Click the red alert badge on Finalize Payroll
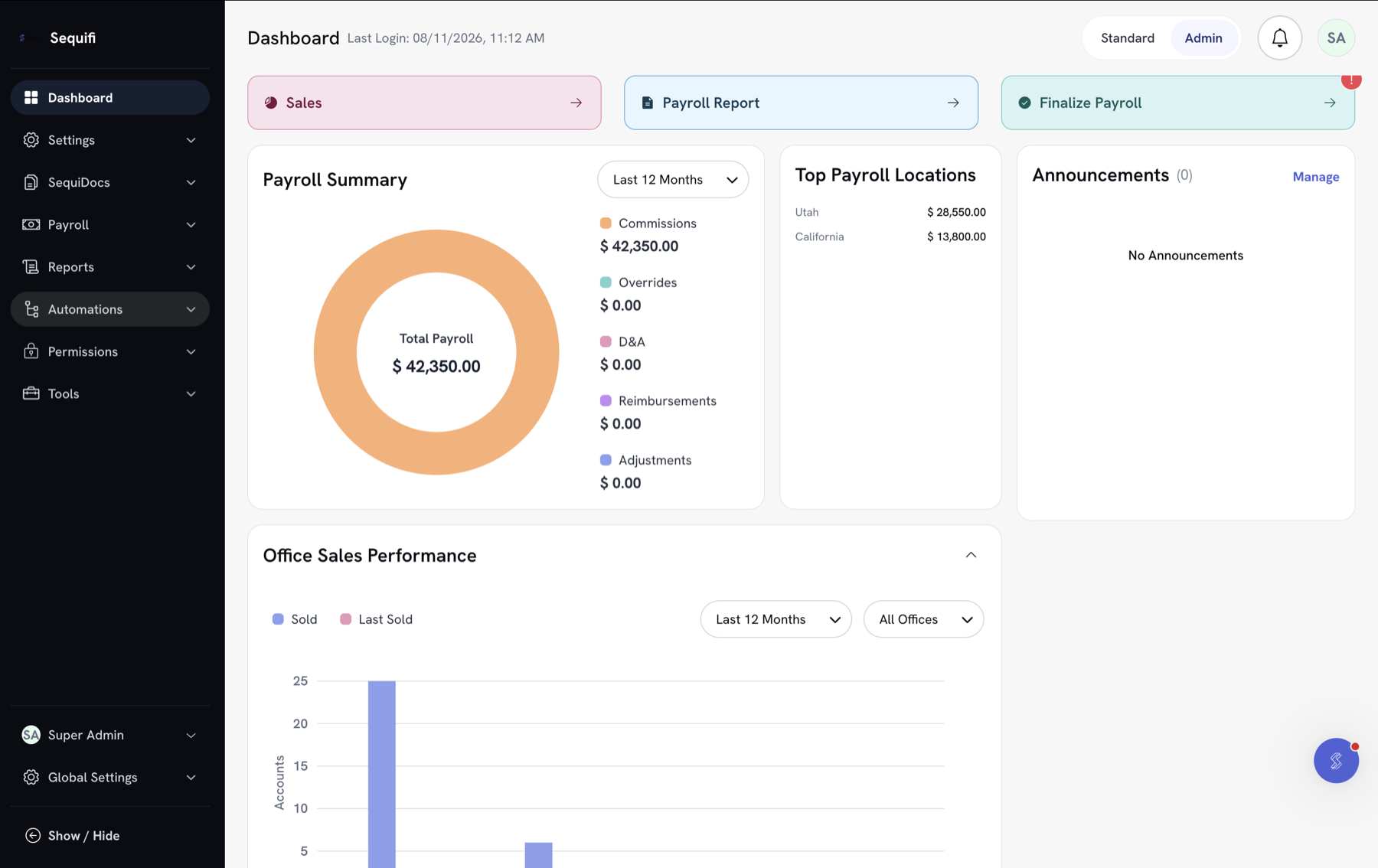Image resolution: width=1378 pixels, height=868 pixels. click(x=1351, y=80)
